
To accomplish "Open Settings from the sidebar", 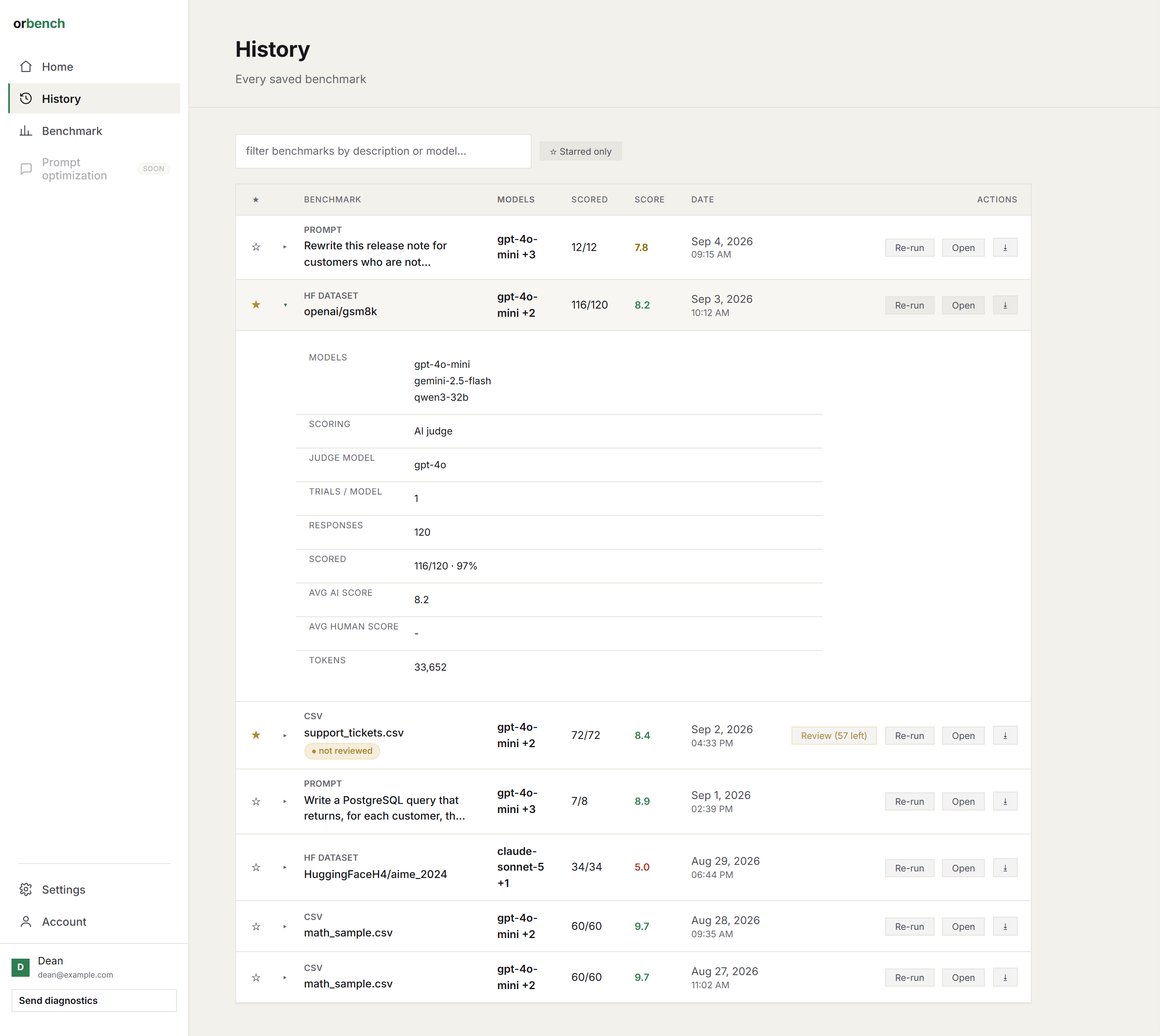I will click(95, 890).
